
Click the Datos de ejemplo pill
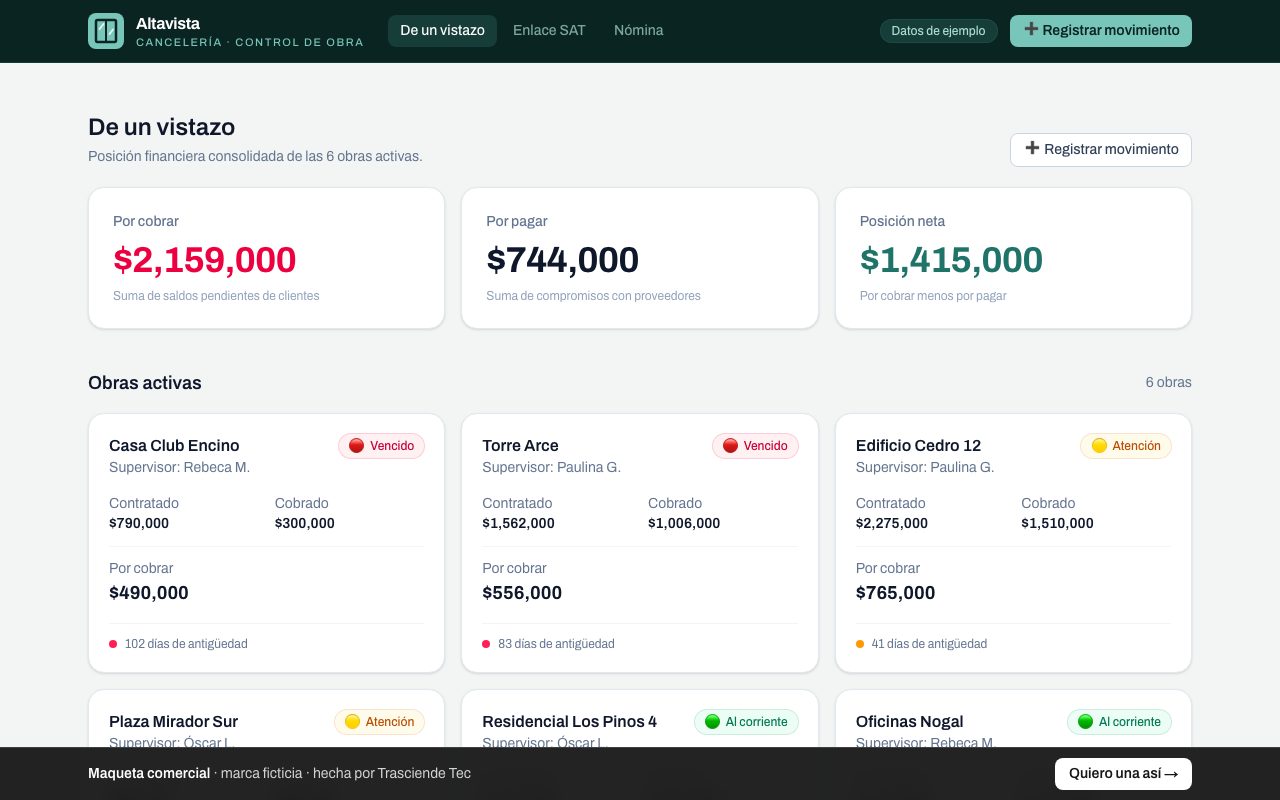pos(938,31)
